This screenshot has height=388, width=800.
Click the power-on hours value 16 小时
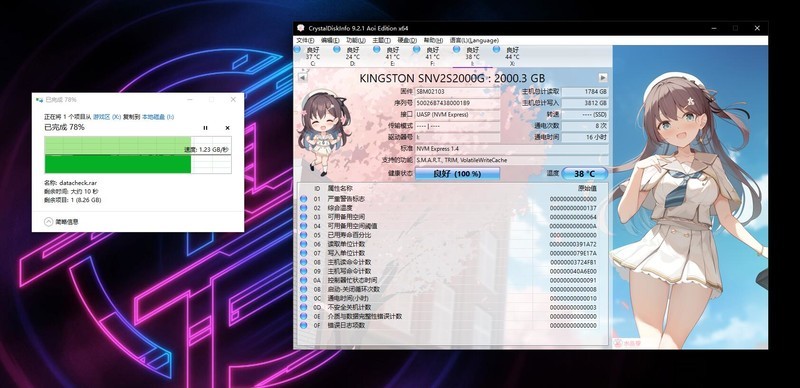(585, 137)
